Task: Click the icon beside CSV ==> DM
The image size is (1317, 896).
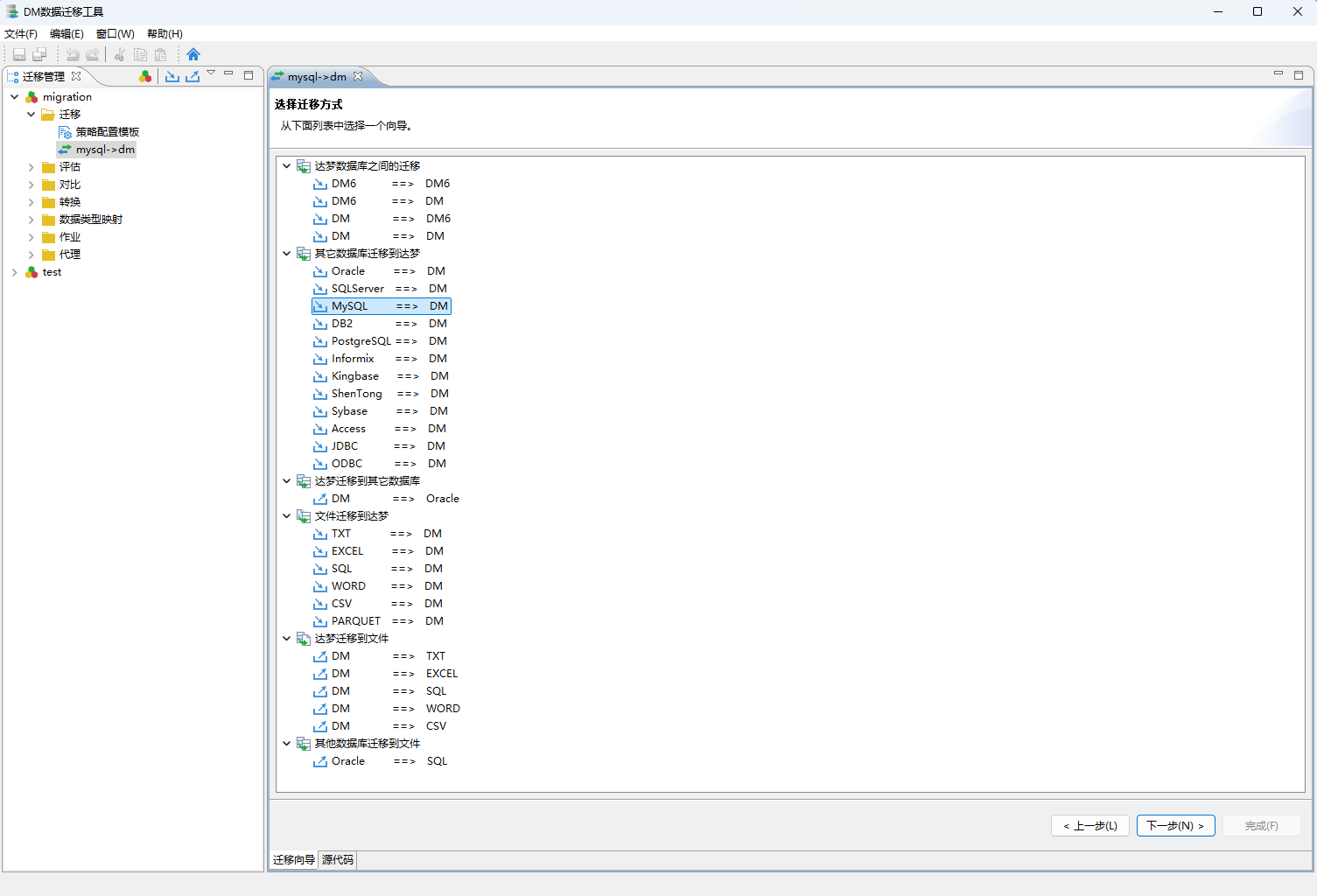Action: 320,604
